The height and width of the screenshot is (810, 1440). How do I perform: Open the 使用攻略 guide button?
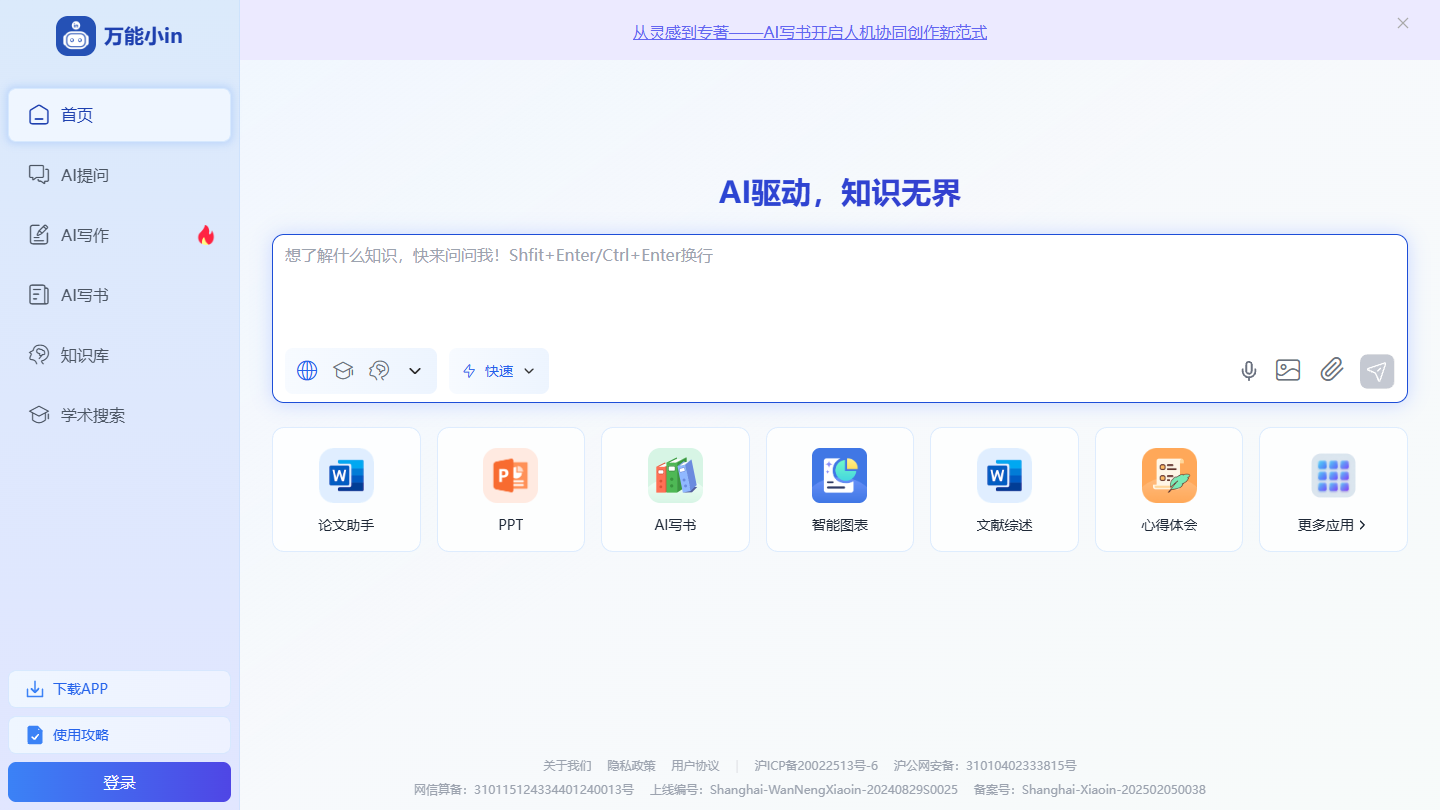point(119,735)
